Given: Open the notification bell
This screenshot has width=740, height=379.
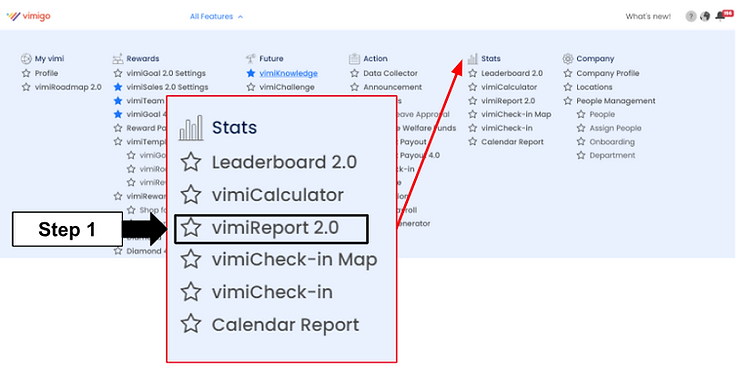Looking at the screenshot, I should point(721,17).
